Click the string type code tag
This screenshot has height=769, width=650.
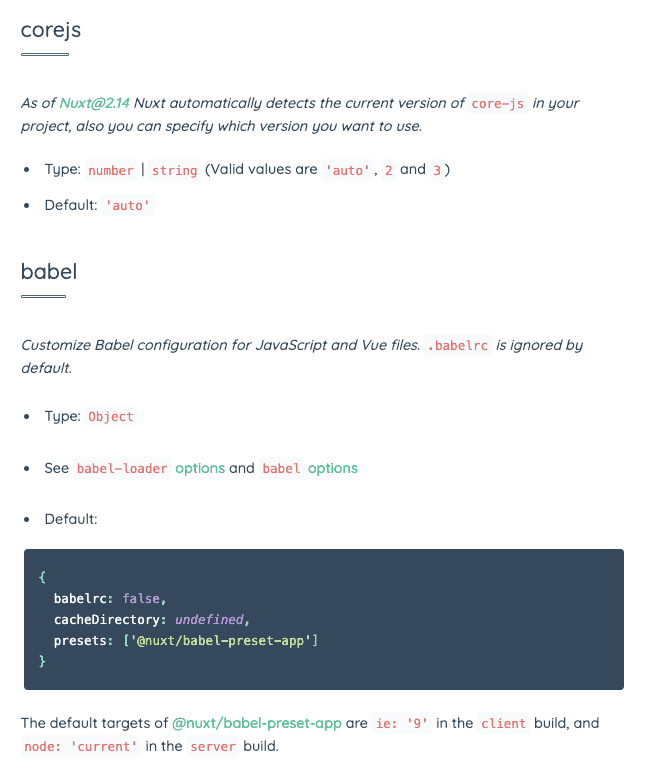tap(174, 170)
